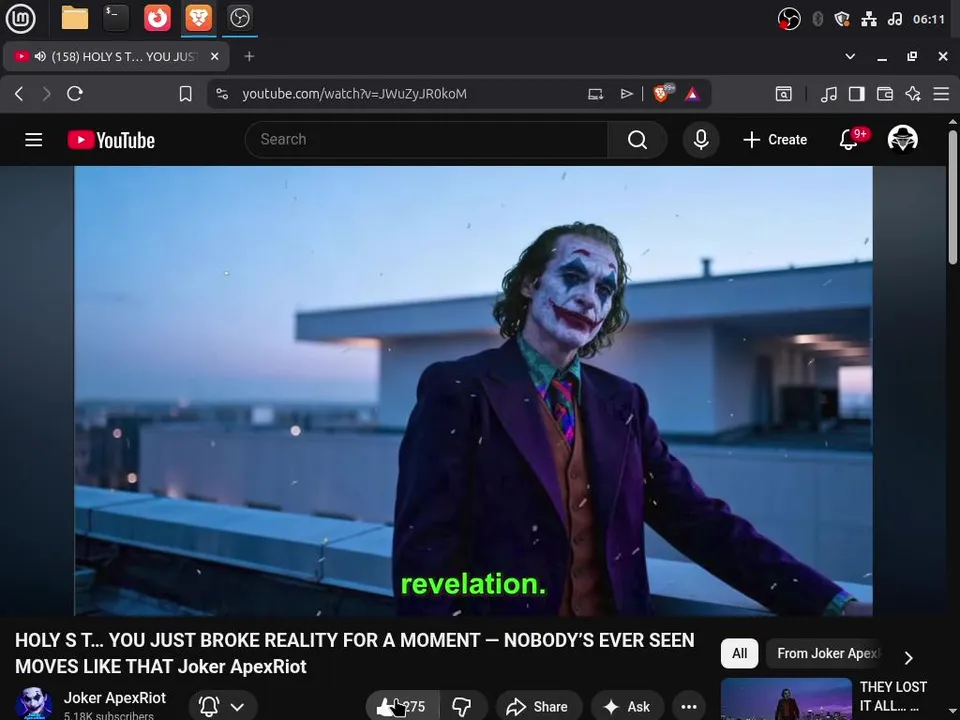Open the Bluetooth tray indicator
The image size is (960, 720).
pyautogui.click(x=817, y=19)
